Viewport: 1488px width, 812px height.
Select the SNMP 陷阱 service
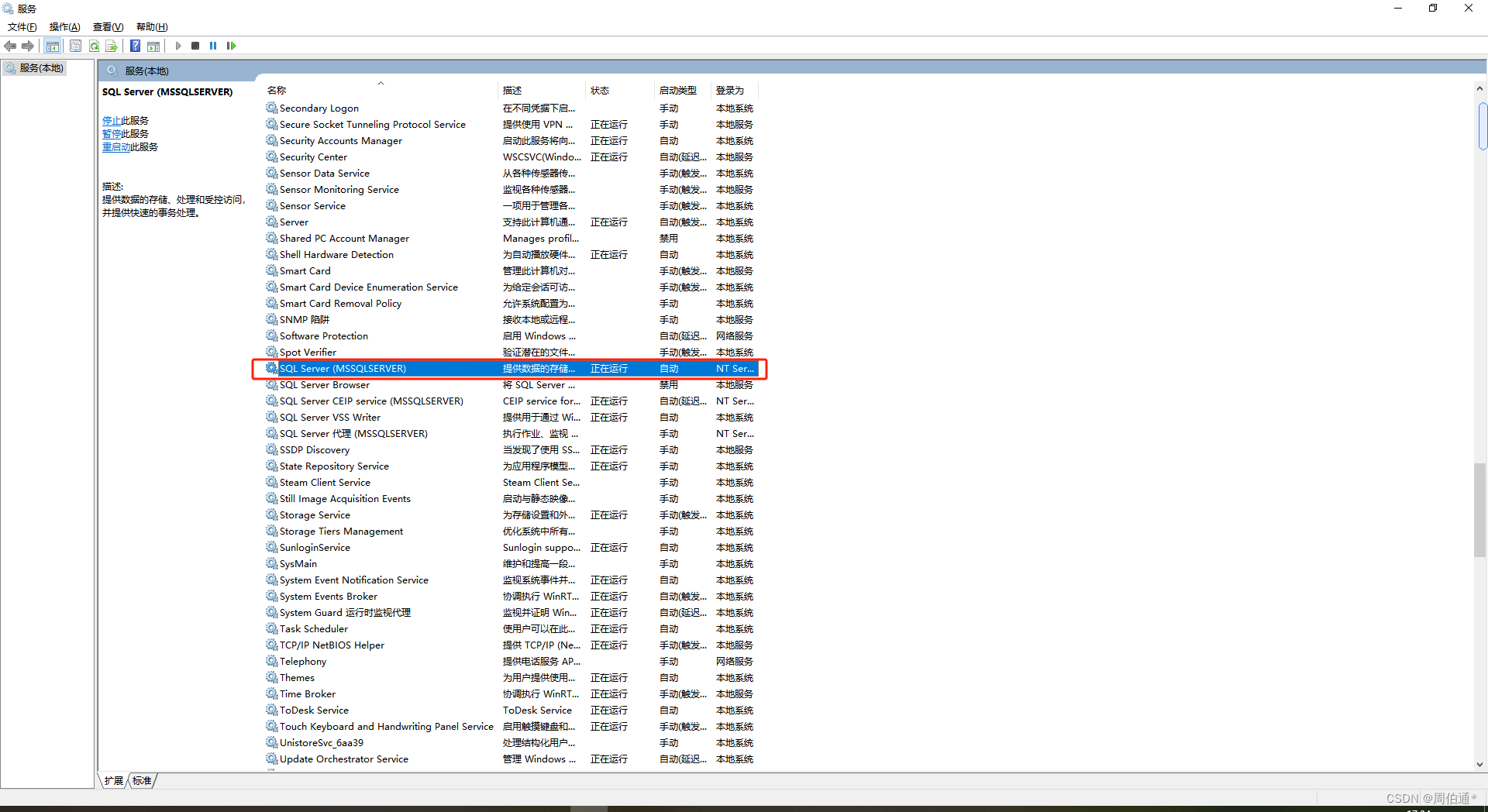point(511,320)
